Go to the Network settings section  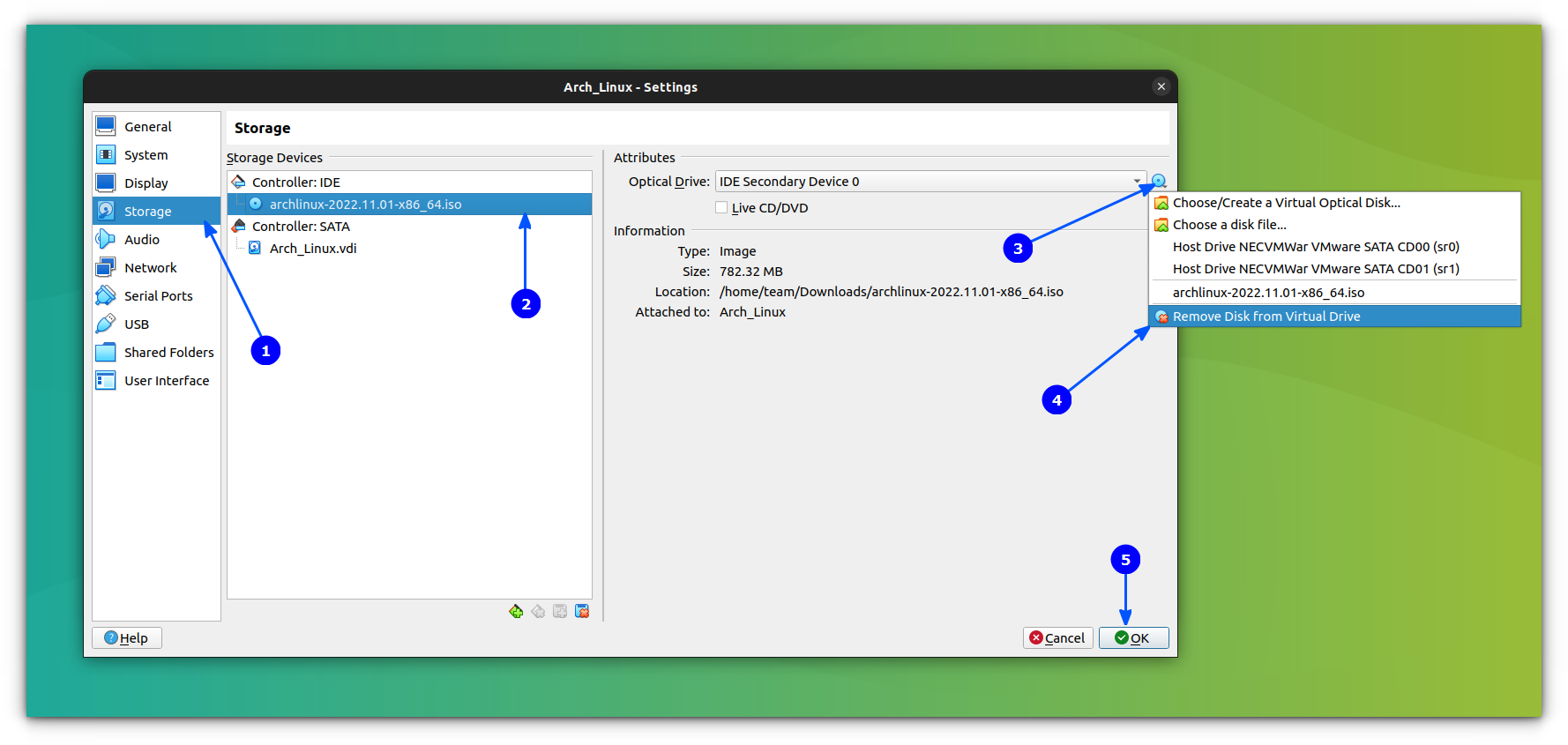(x=150, y=268)
